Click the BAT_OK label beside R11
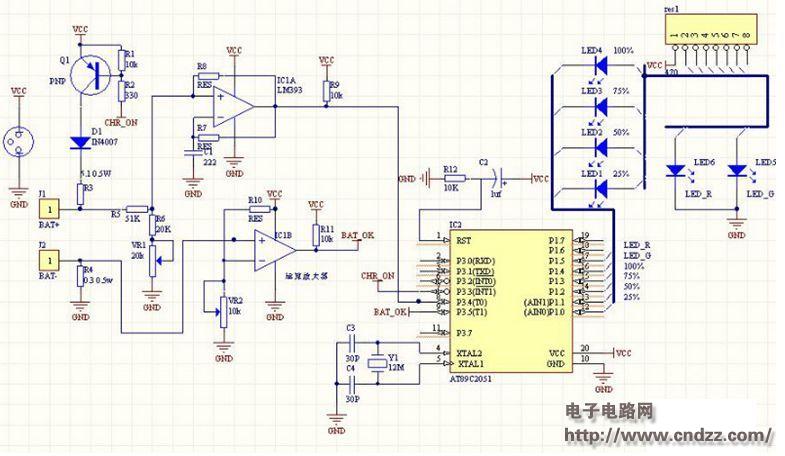This screenshot has width=785, height=456. point(357,235)
